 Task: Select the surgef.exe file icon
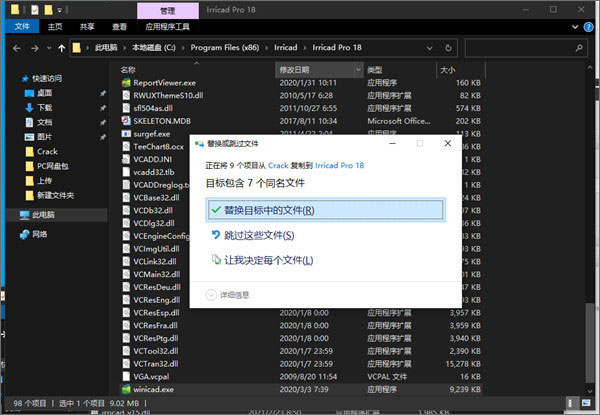point(126,134)
